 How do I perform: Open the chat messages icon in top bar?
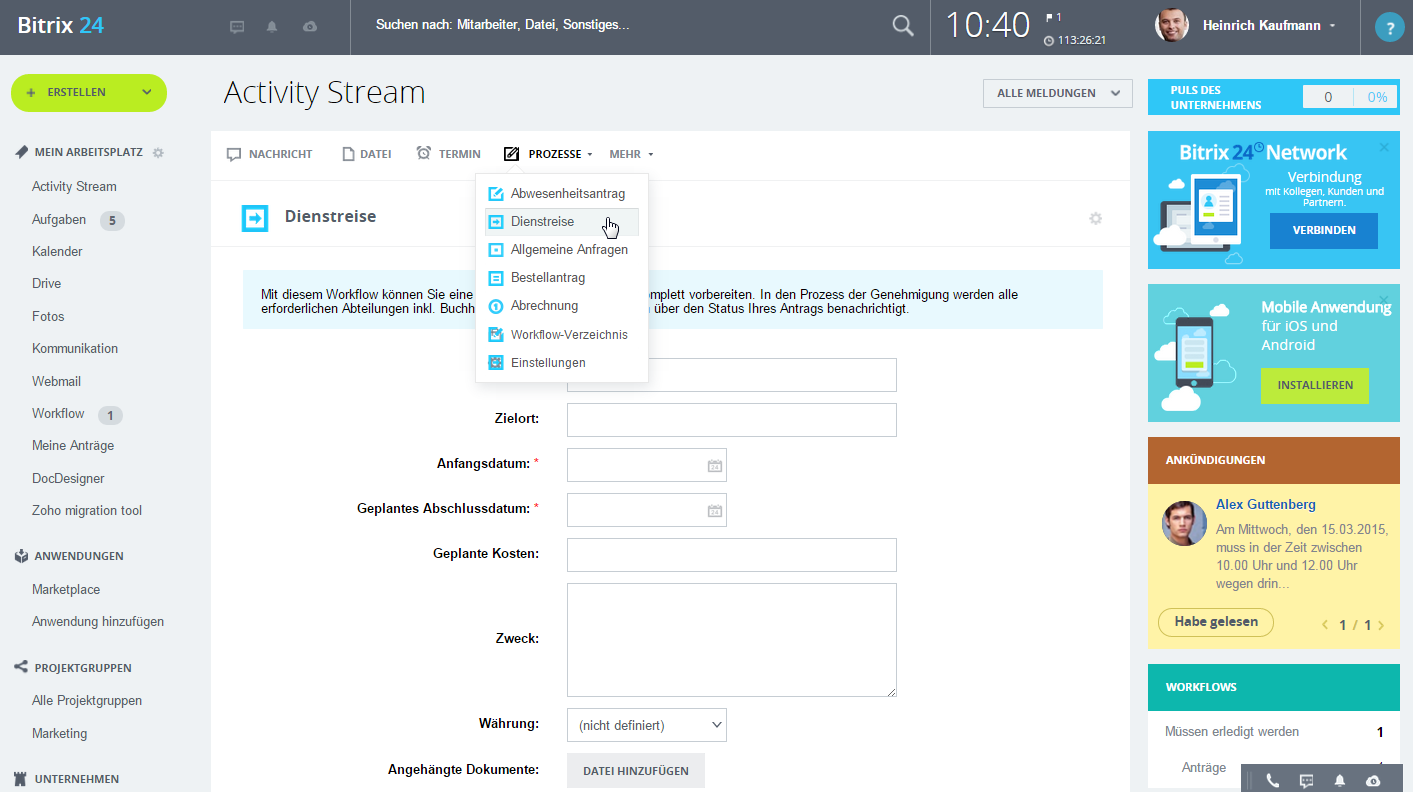tap(237, 26)
